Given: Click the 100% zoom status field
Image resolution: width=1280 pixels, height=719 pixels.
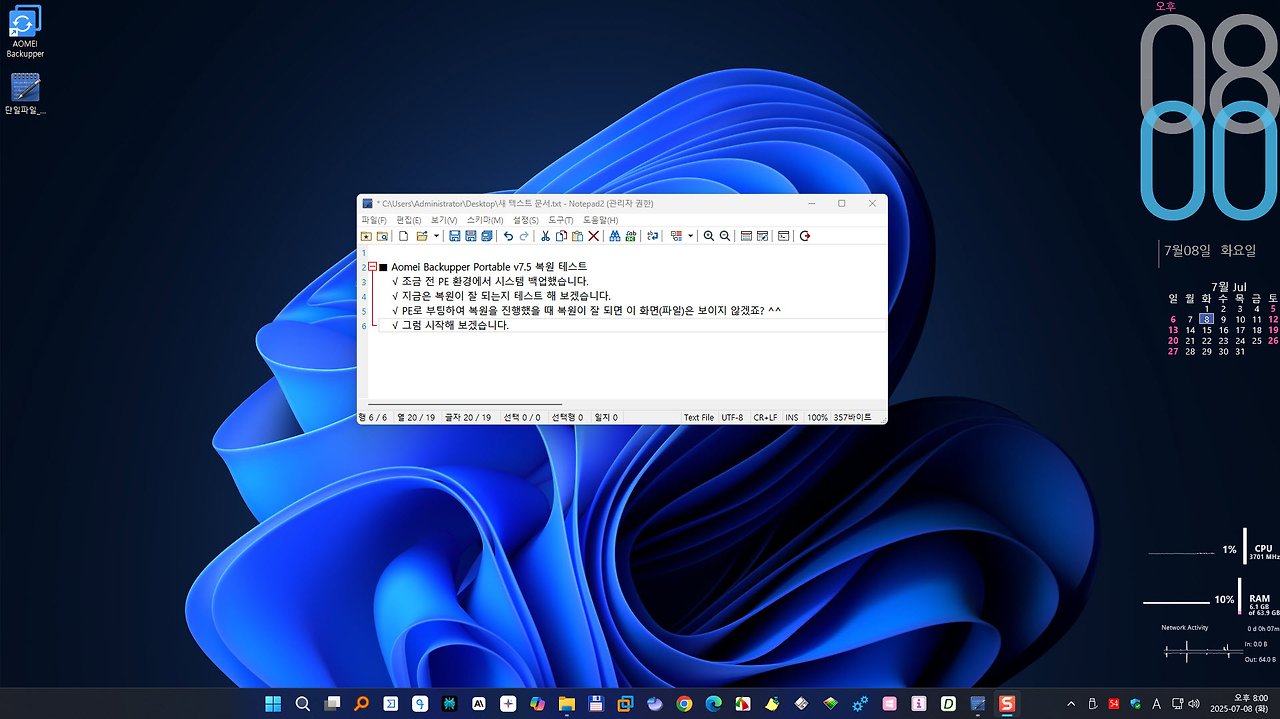Looking at the screenshot, I should click(x=817, y=417).
